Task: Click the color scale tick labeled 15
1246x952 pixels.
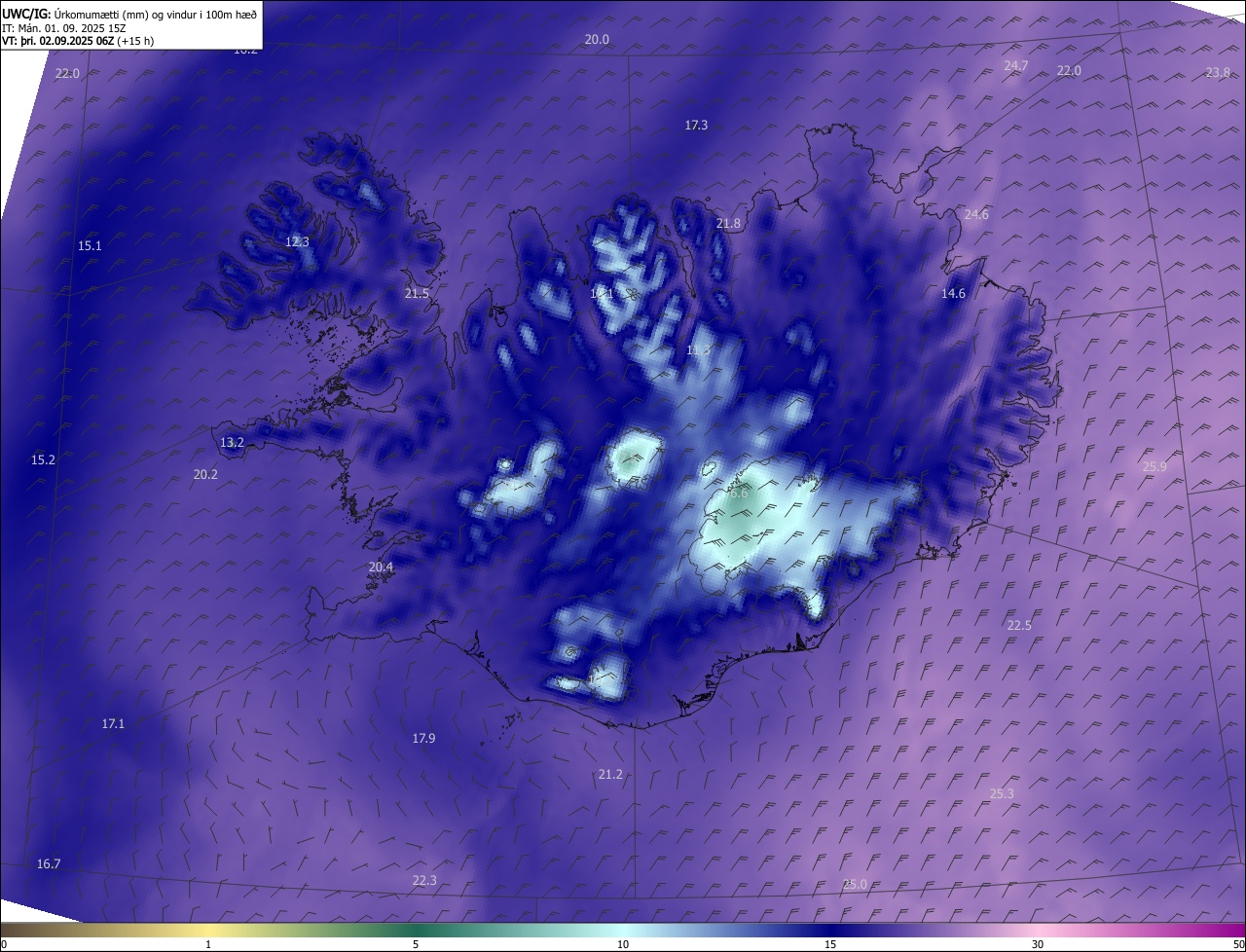Action: click(x=830, y=945)
